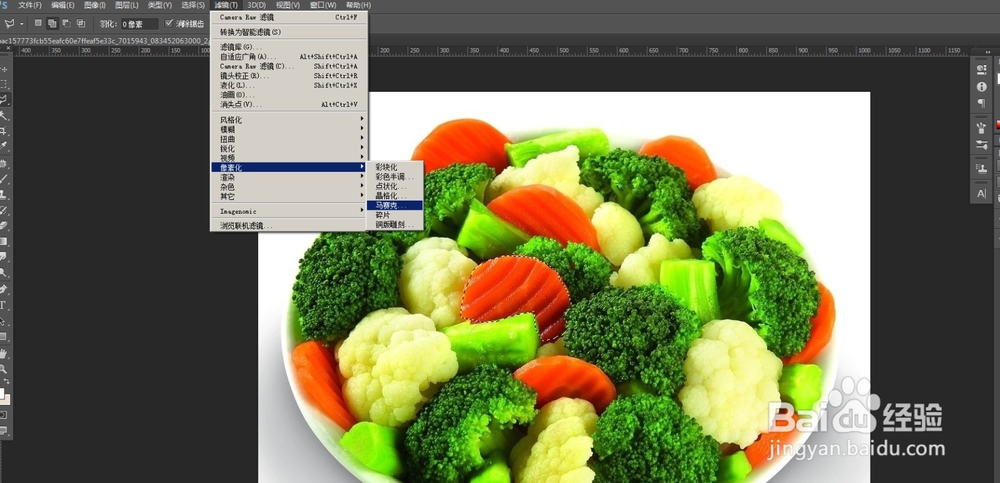Click 浏览联机滤镜 menu entry

point(290,226)
